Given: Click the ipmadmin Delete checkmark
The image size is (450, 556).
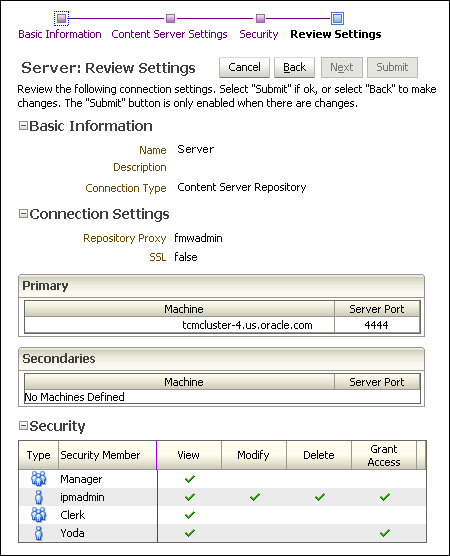Looking at the screenshot, I should 320,497.
